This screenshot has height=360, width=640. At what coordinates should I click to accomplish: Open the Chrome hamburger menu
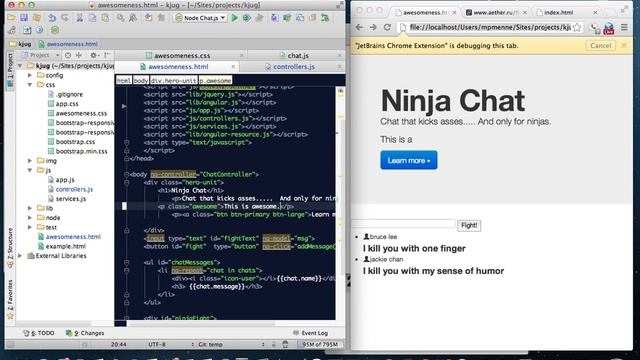click(x=624, y=27)
